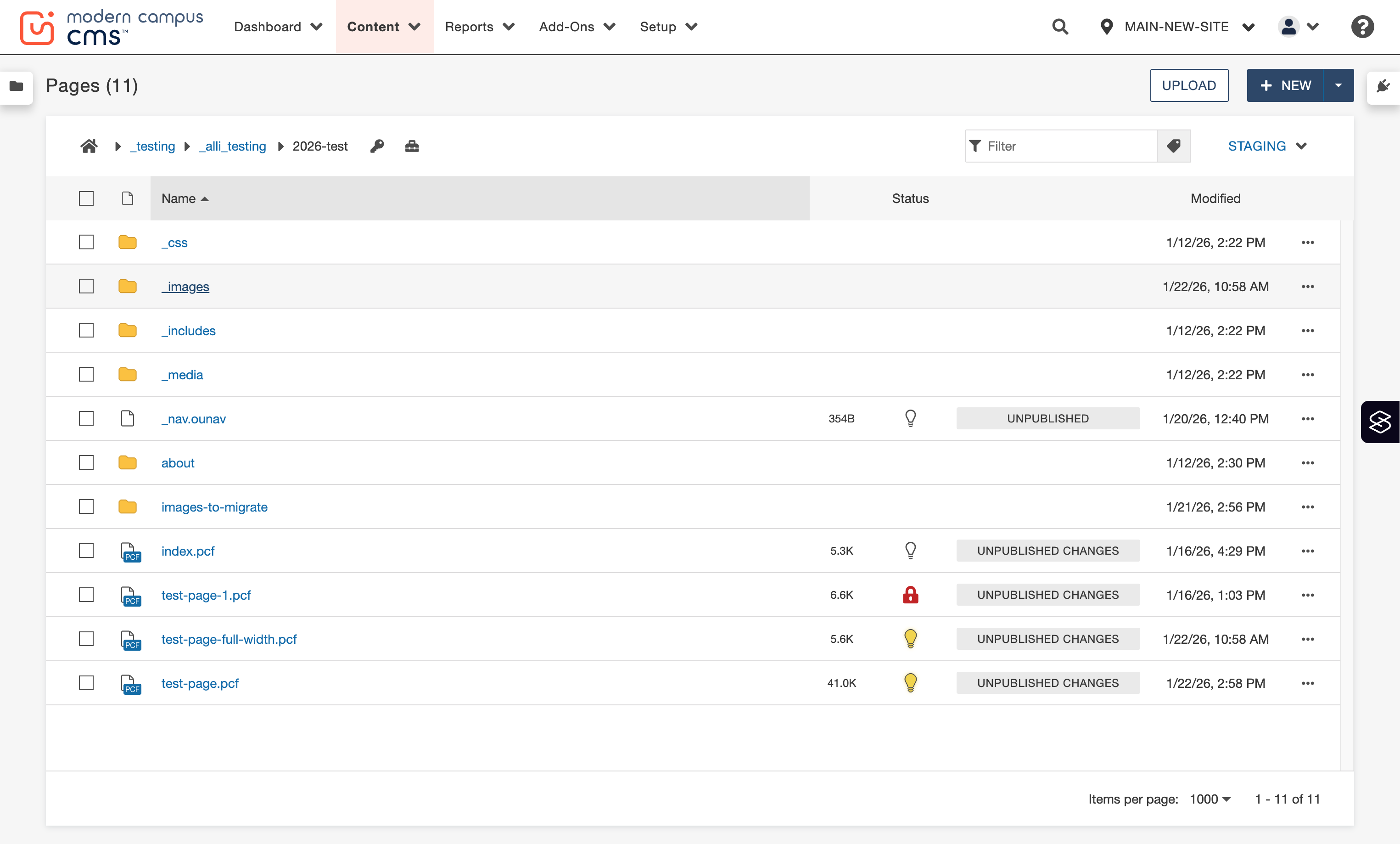The image size is (1400, 844).
Task: Open the access settings key icon
Action: click(377, 146)
